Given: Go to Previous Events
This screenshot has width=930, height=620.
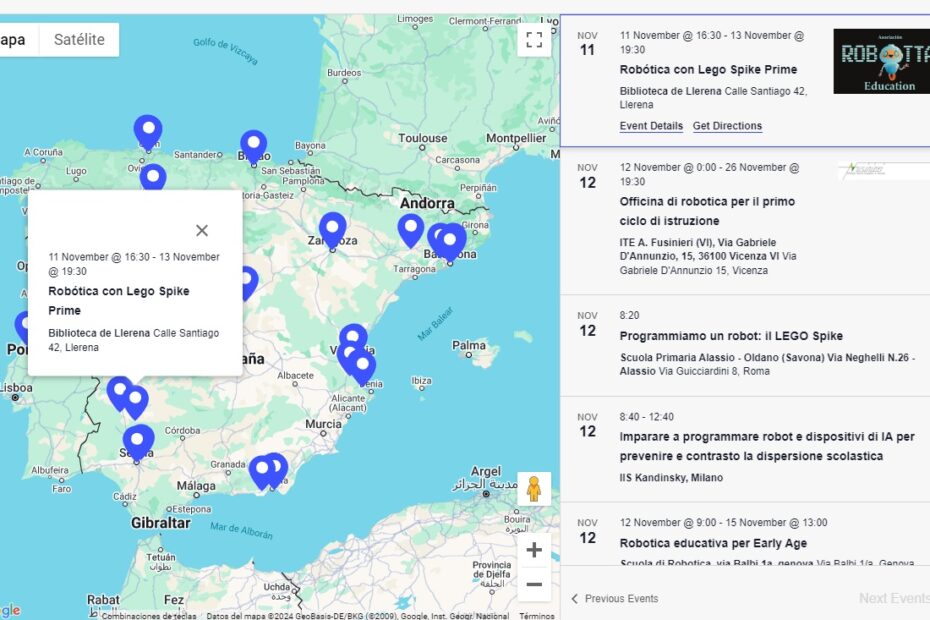Looking at the screenshot, I should (615, 599).
